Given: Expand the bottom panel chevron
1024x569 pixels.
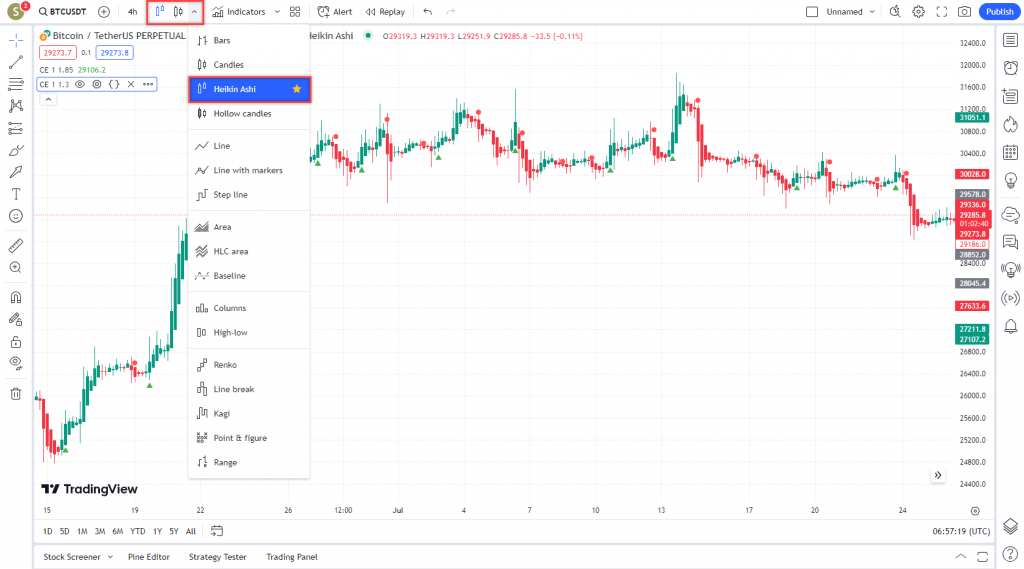Looking at the screenshot, I should pos(961,557).
